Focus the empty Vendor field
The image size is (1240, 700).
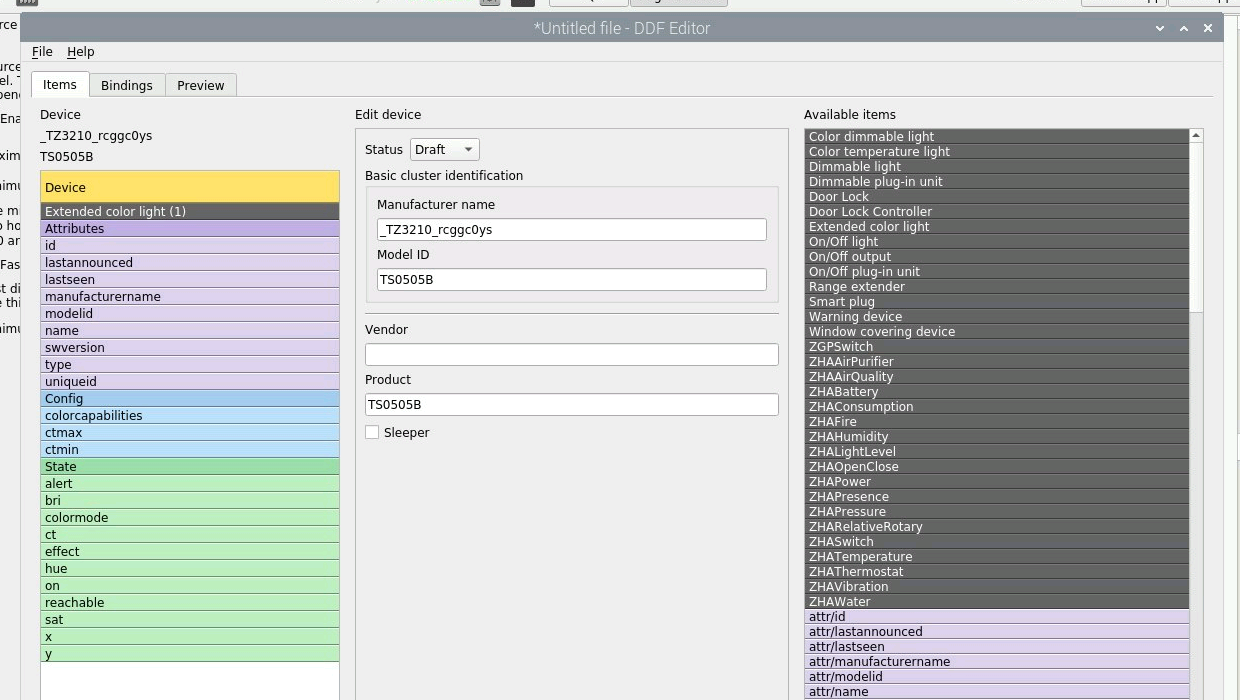click(572, 355)
